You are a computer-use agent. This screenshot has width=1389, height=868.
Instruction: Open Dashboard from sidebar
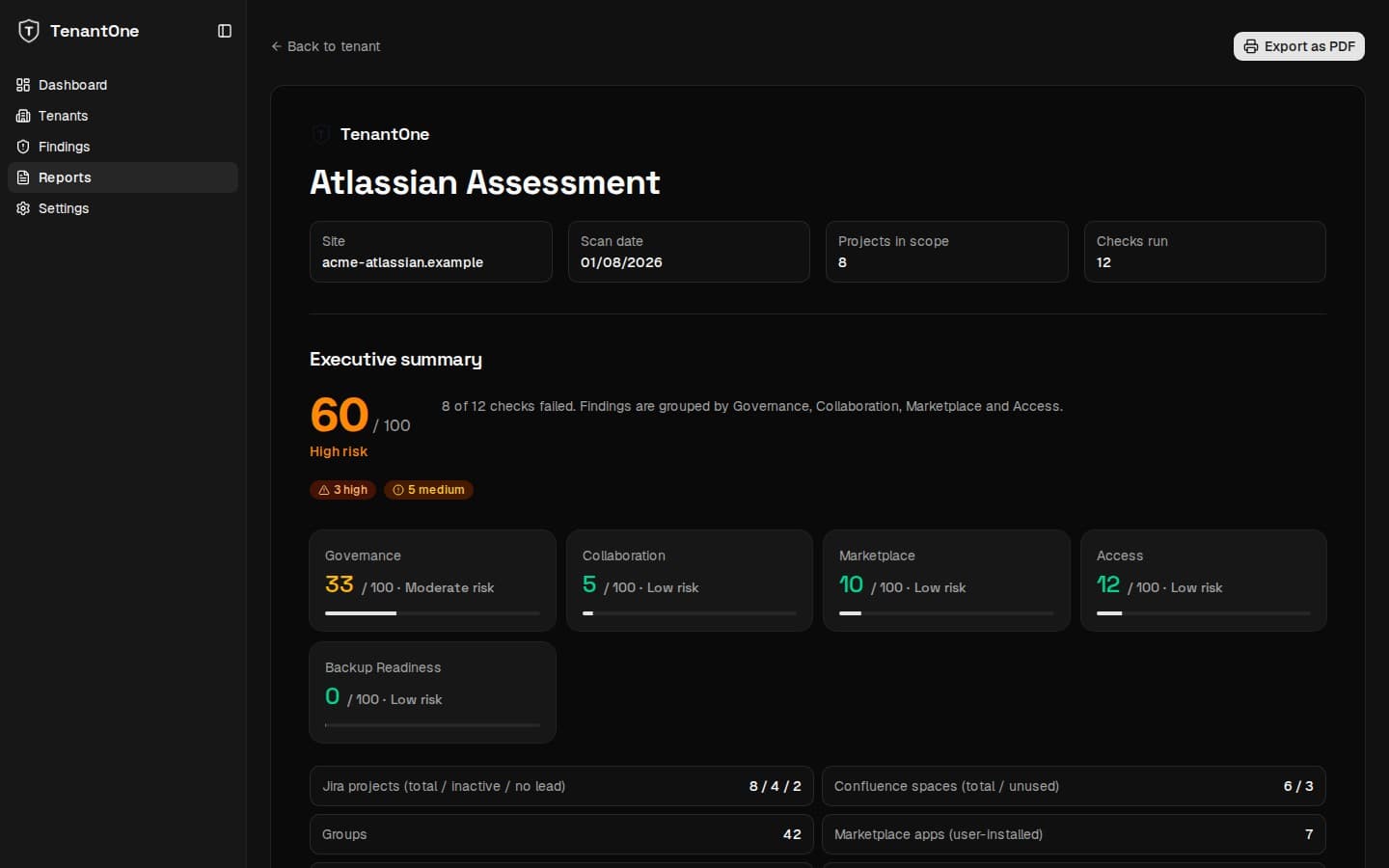(x=123, y=85)
